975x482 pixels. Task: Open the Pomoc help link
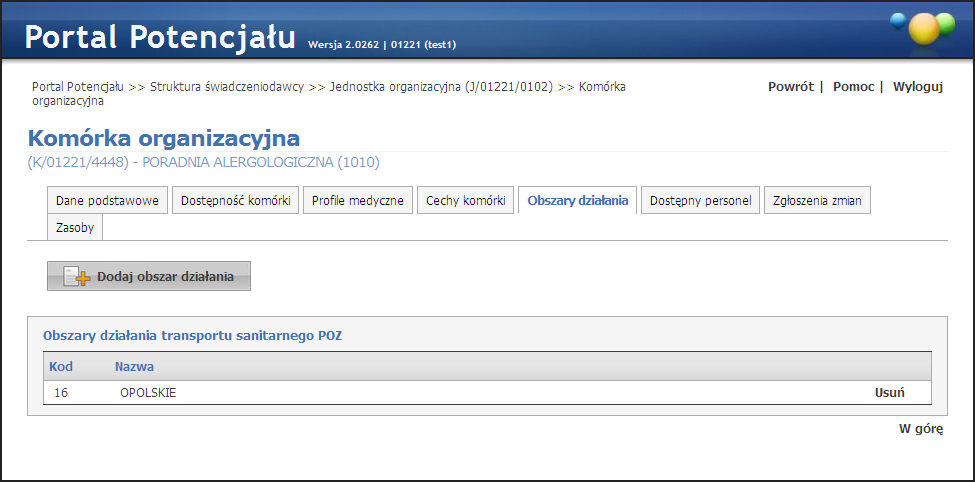pyautogui.click(x=853, y=87)
